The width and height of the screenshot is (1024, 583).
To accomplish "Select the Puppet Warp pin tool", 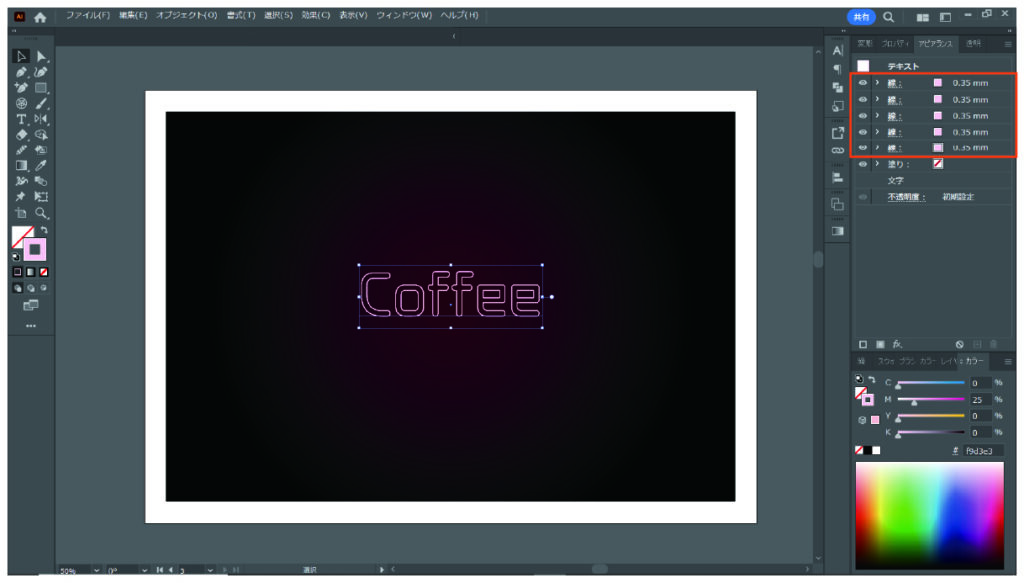I will 21,197.
